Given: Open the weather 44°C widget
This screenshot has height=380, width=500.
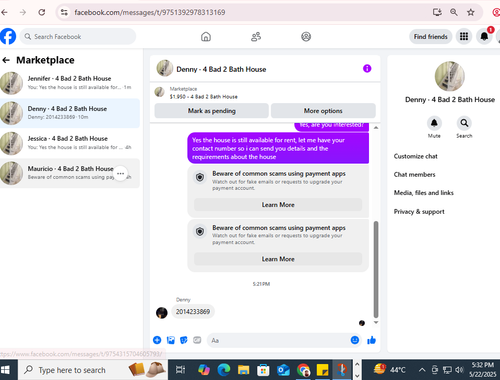Looking at the screenshot, I should click(x=389, y=370).
